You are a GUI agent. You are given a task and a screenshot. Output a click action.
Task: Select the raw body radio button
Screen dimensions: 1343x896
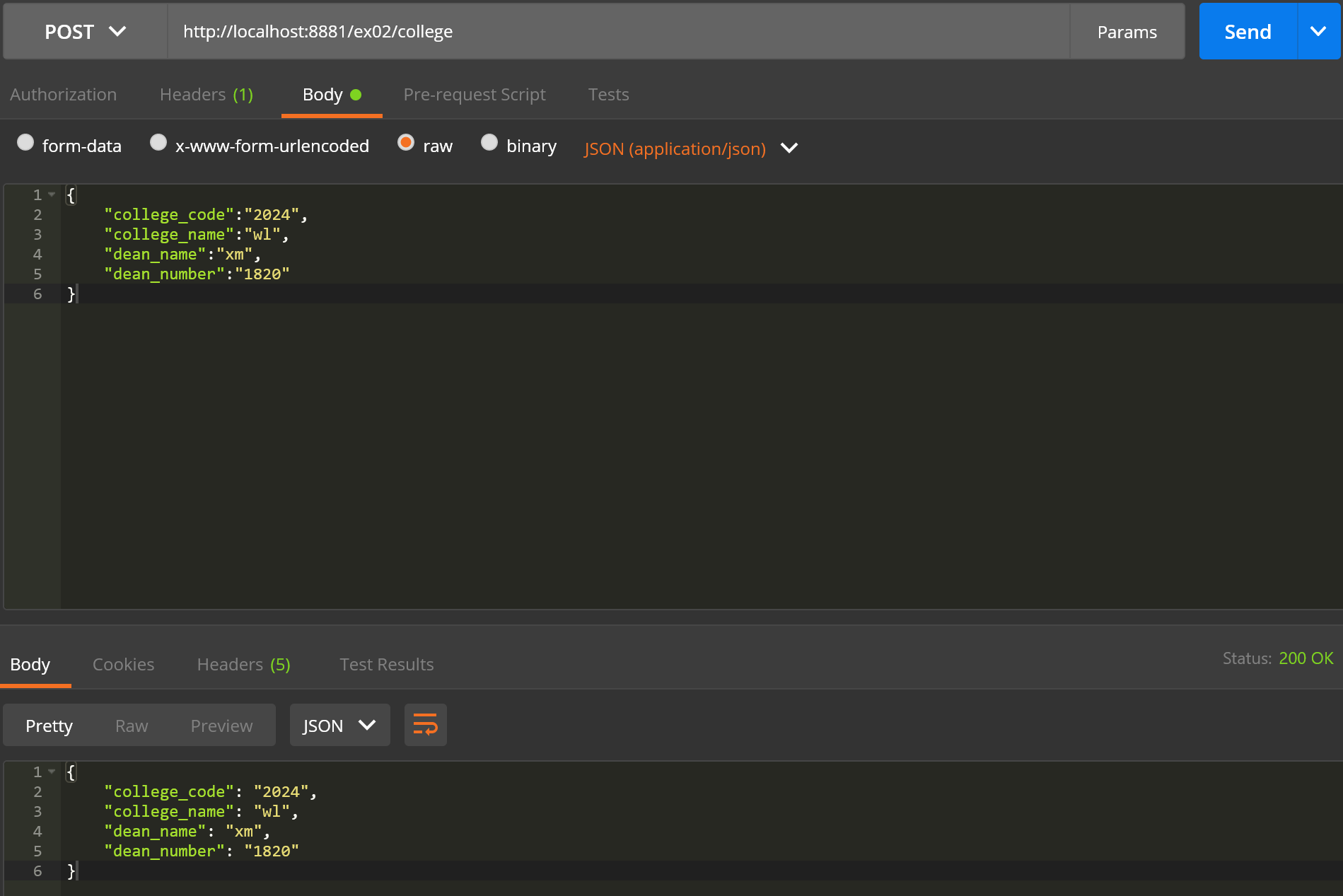(406, 142)
